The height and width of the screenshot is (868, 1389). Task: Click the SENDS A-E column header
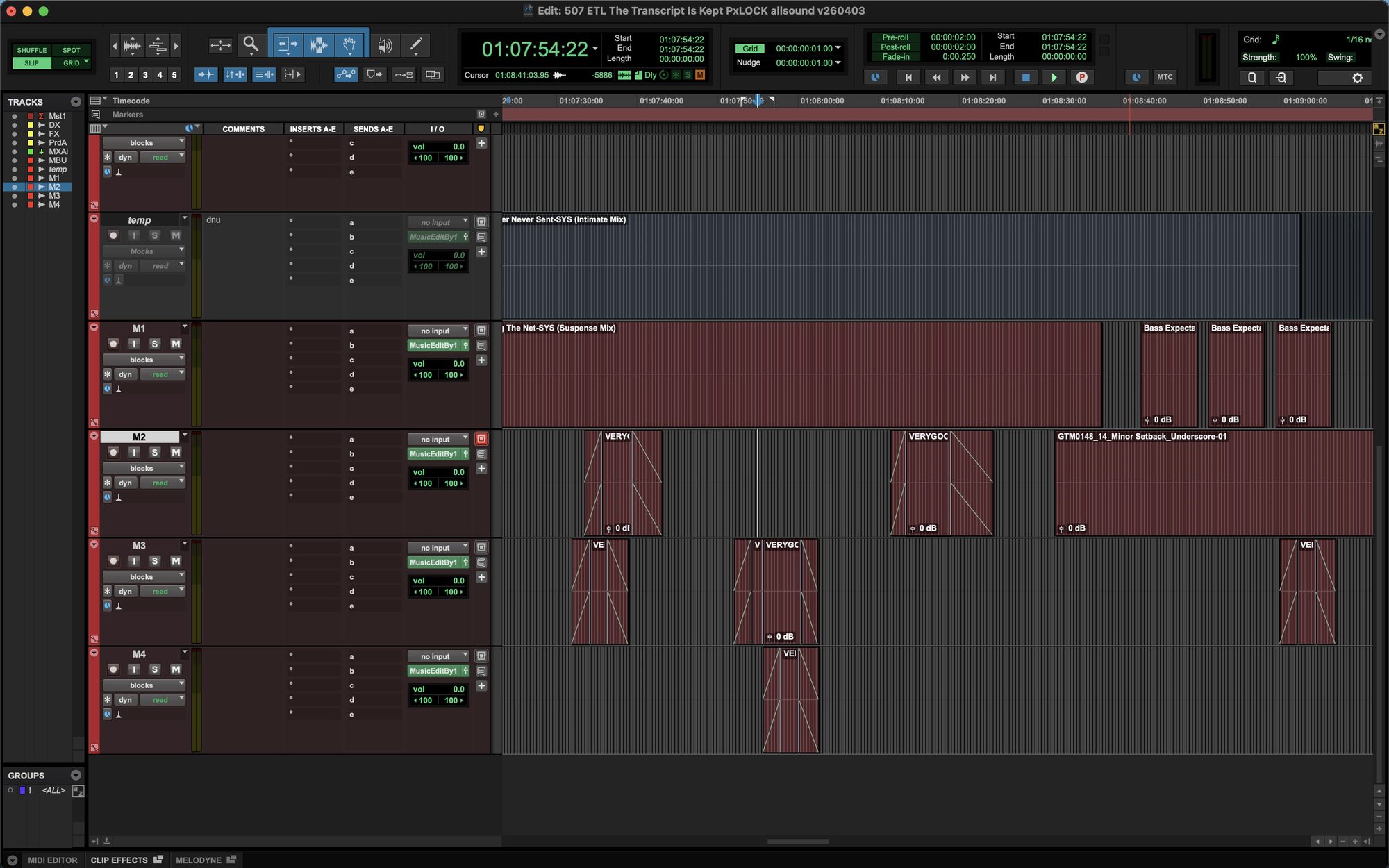click(373, 129)
